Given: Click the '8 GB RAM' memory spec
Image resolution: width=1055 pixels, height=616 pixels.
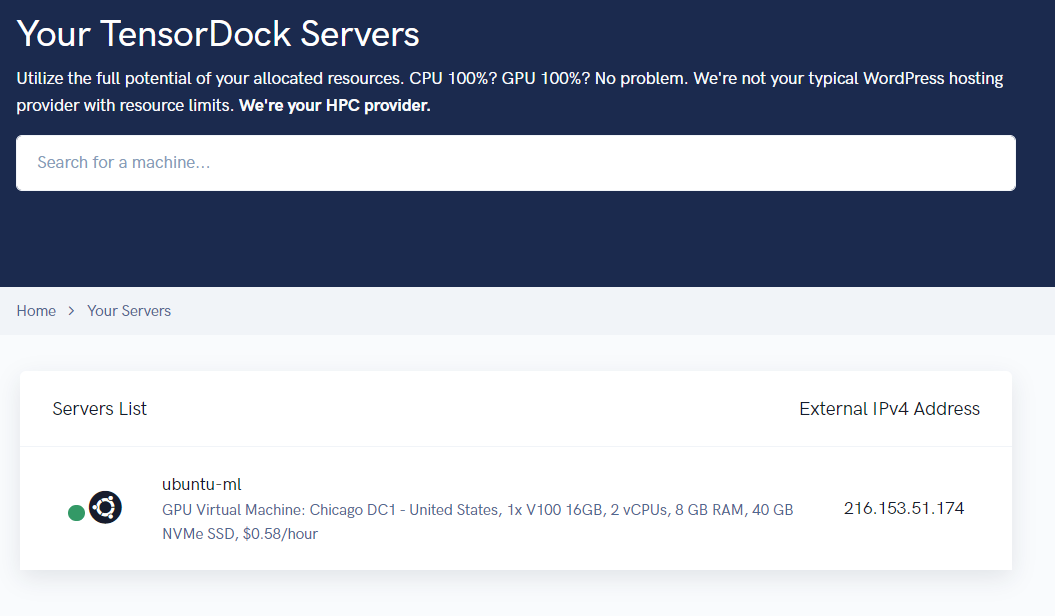Looking at the screenshot, I should point(709,510).
